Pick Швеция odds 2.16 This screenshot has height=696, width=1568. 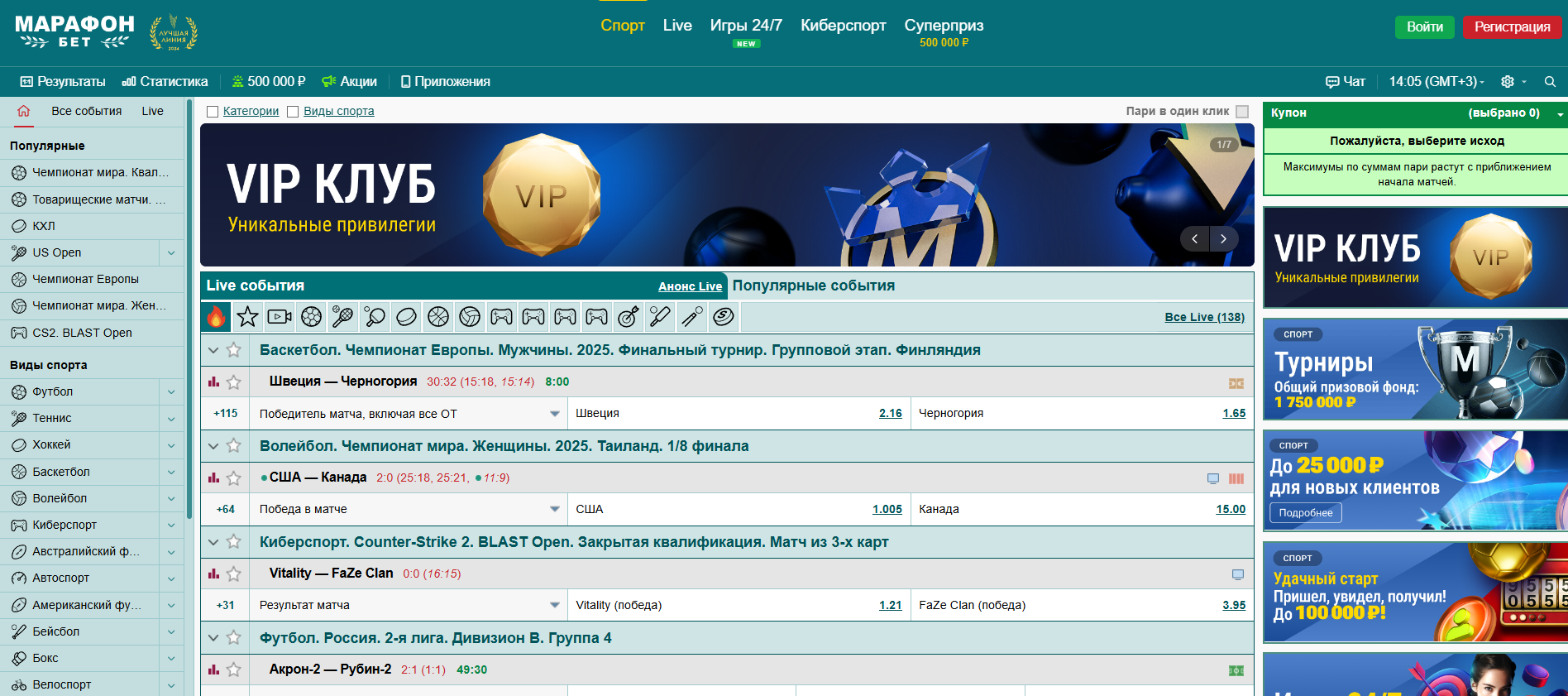(891, 413)
